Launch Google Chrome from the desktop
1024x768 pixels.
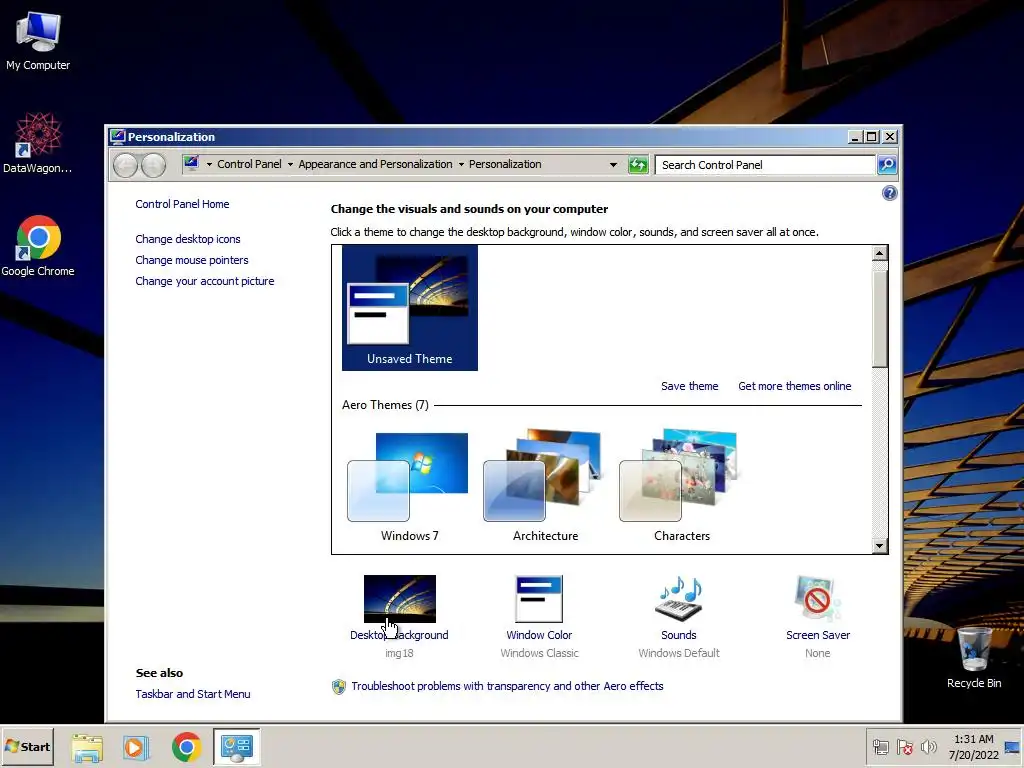point(38,246)
